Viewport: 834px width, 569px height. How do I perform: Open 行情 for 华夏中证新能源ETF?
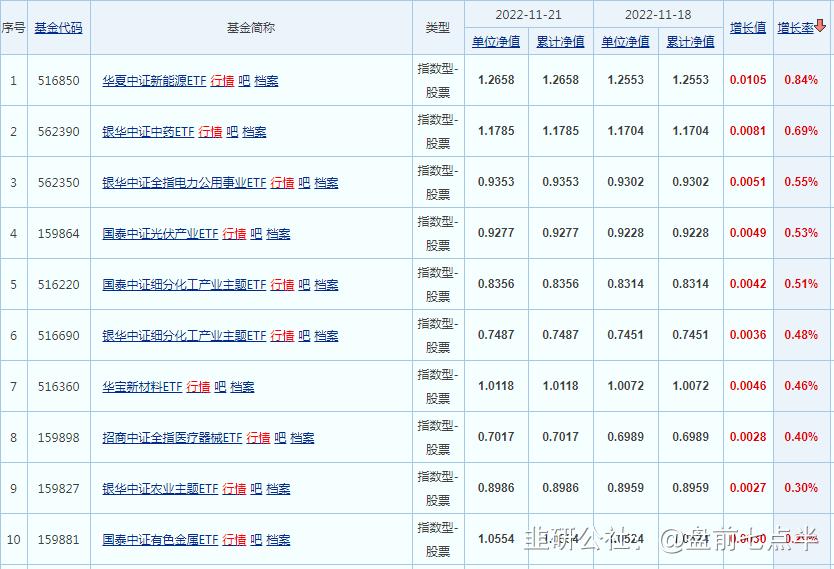pyautogui.click(x=222, y=81)
